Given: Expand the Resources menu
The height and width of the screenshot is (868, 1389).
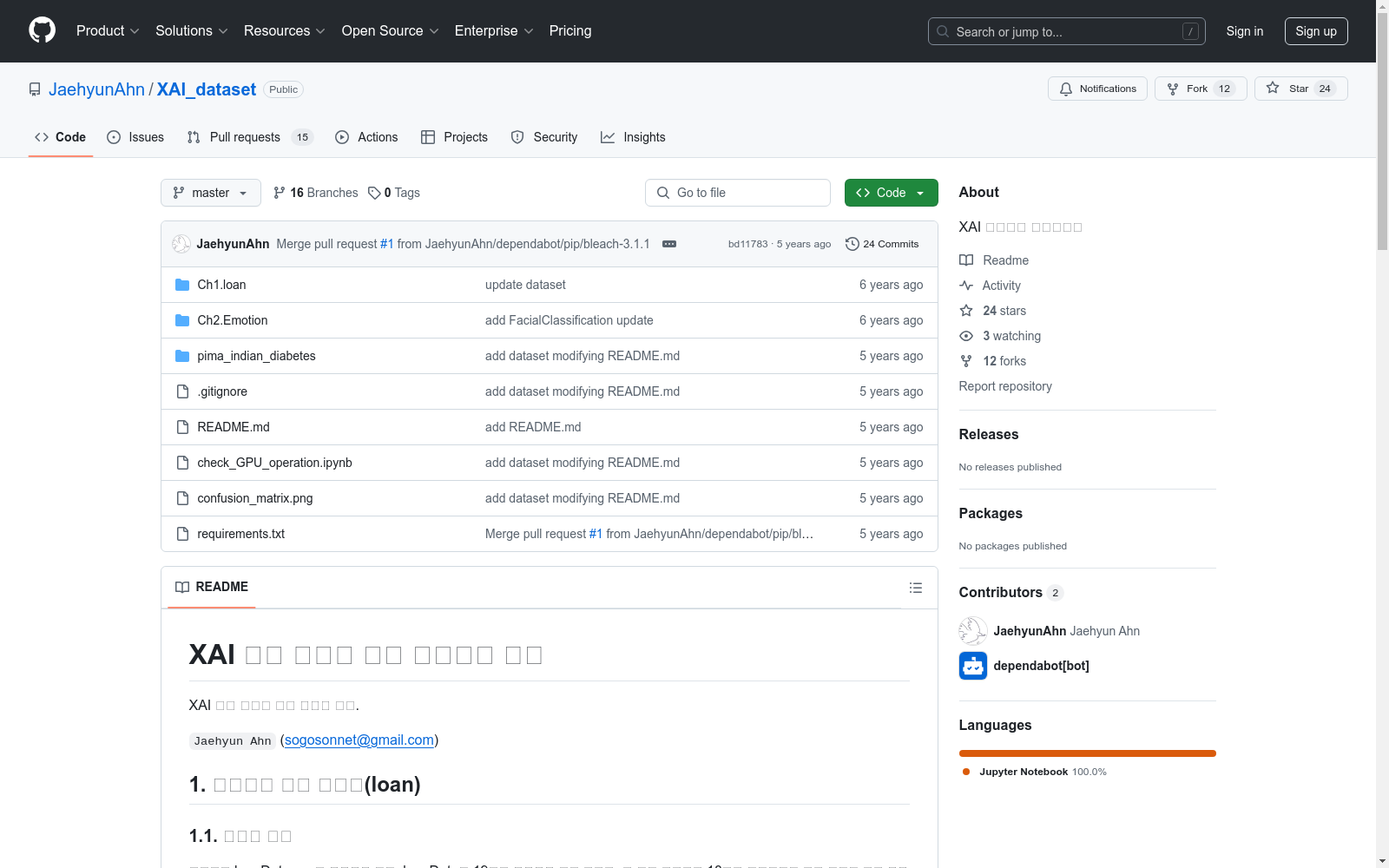Looking at the screenshot, I should (285, 30).
